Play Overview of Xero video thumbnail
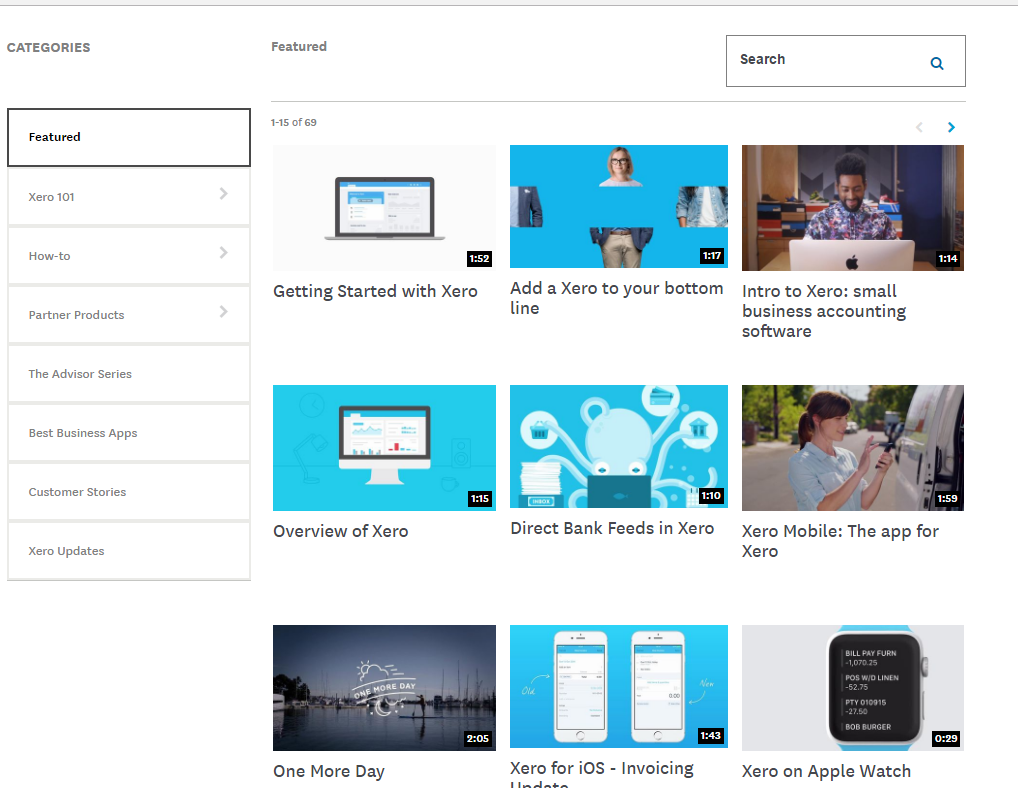This screenshot has height=788, width=1018. [x=384, y=448]
